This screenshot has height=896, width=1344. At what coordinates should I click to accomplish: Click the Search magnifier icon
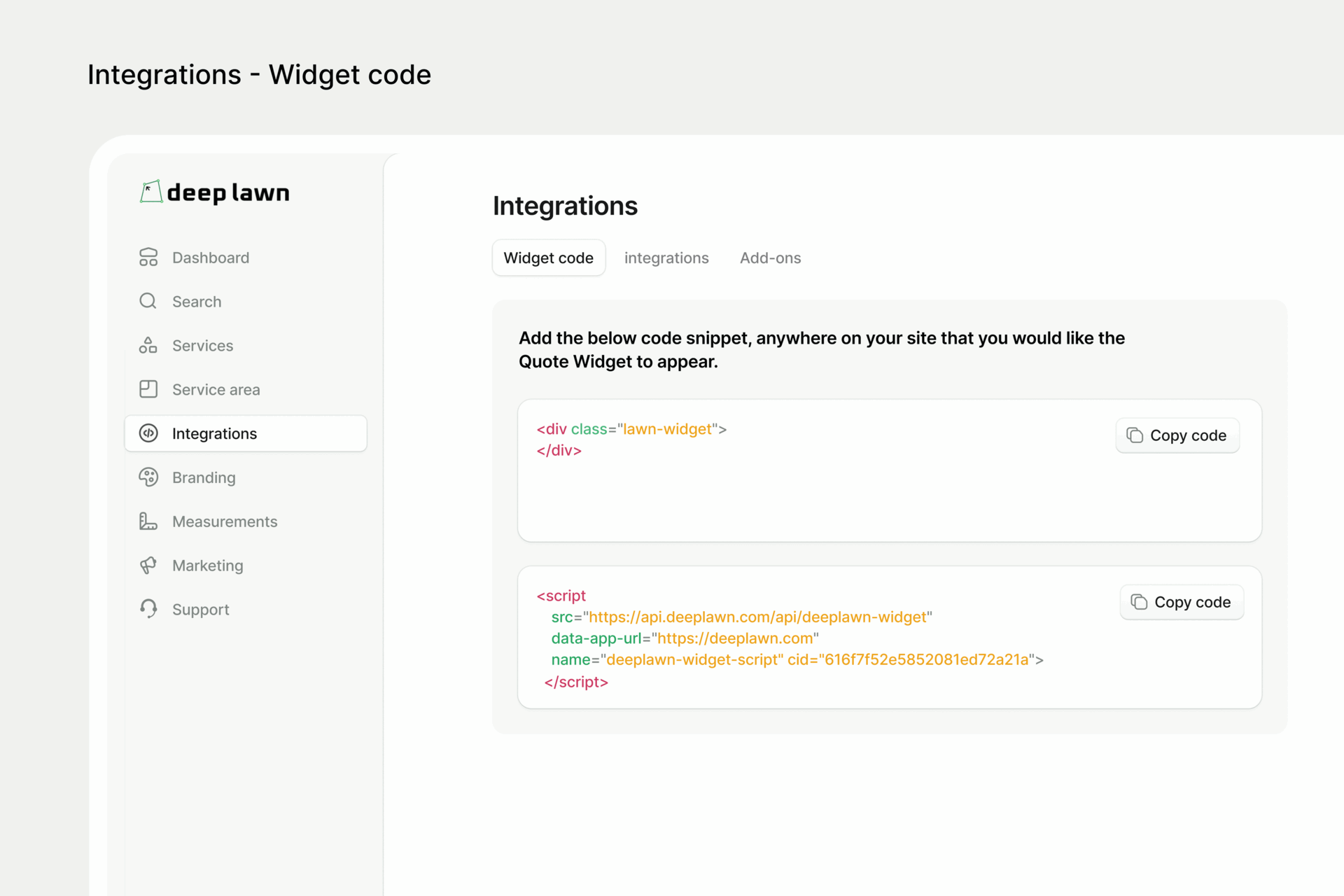pos(148,301)
